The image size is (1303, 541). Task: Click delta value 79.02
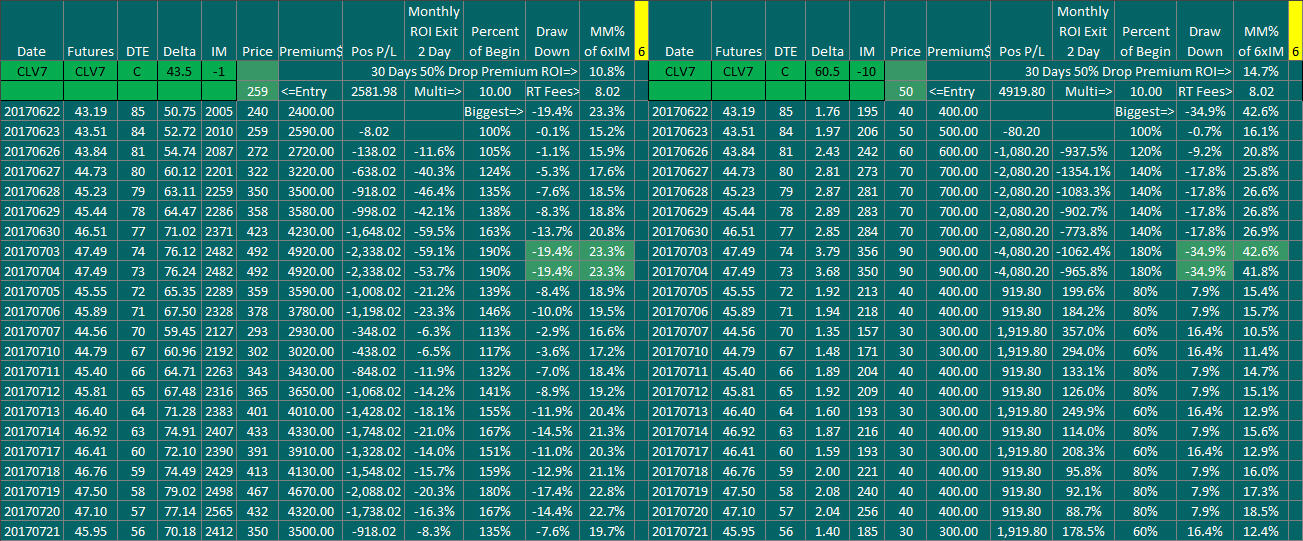(x=180, y=491)
